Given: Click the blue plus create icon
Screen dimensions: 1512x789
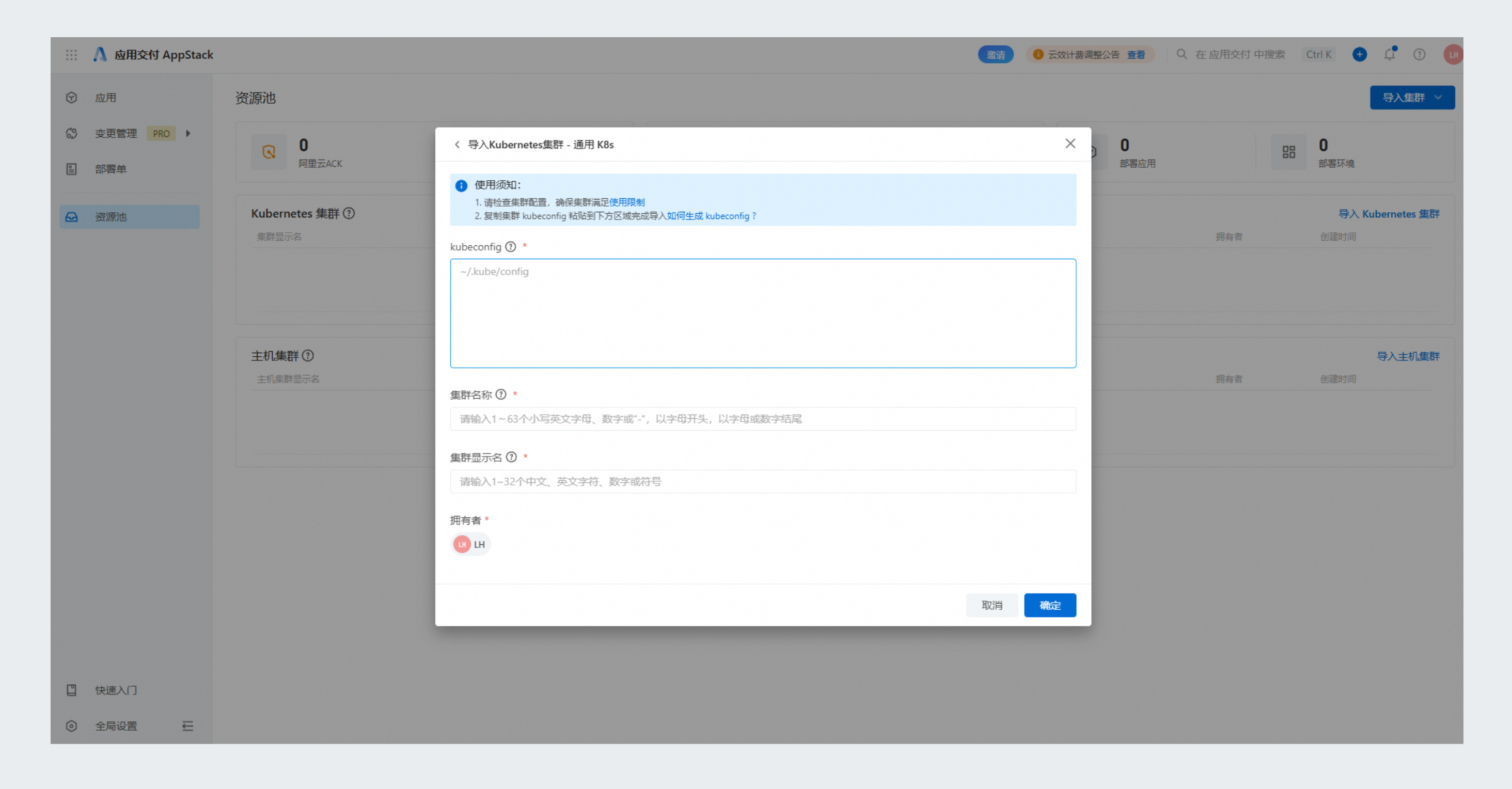Looking at the screenshot, I should coord(1359,55).
